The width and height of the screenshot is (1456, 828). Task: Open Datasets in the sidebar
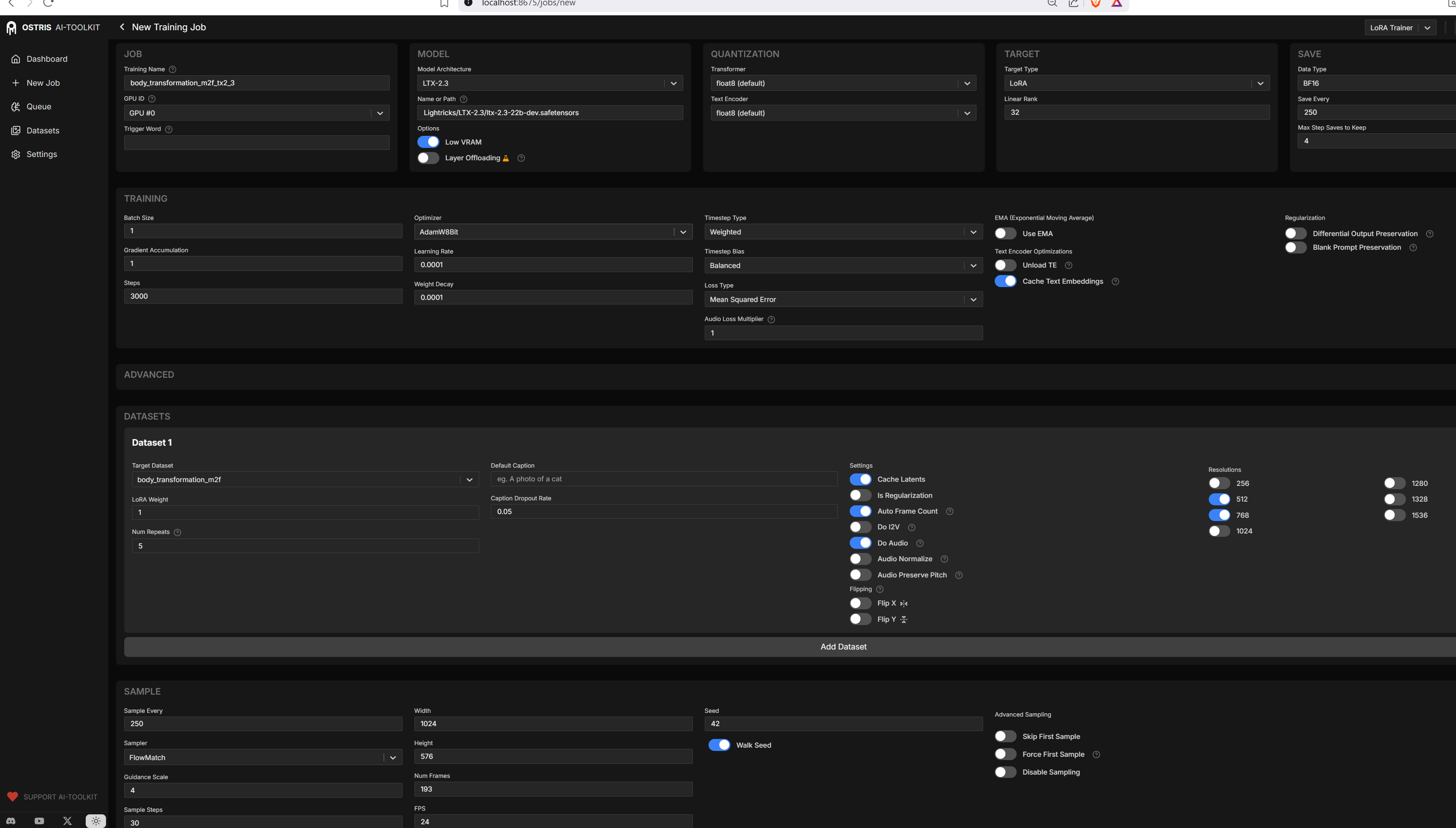coord(43,131)
